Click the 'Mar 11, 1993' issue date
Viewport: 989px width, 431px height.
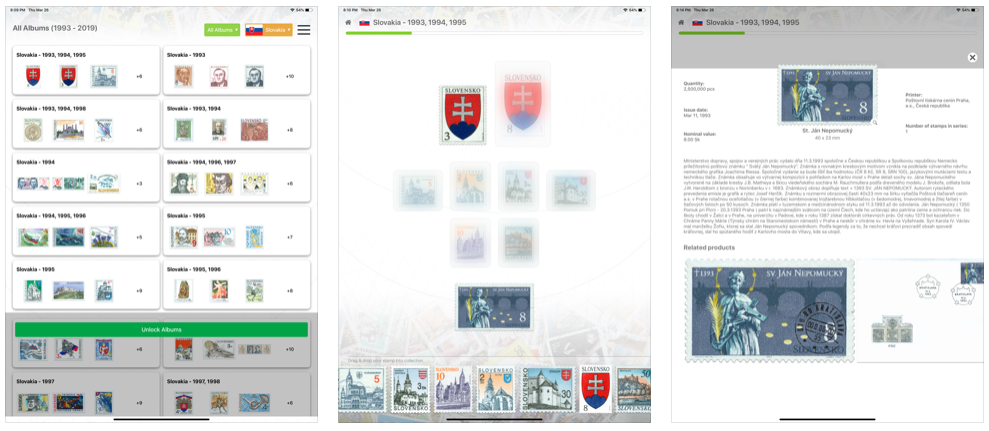[698, 115]
